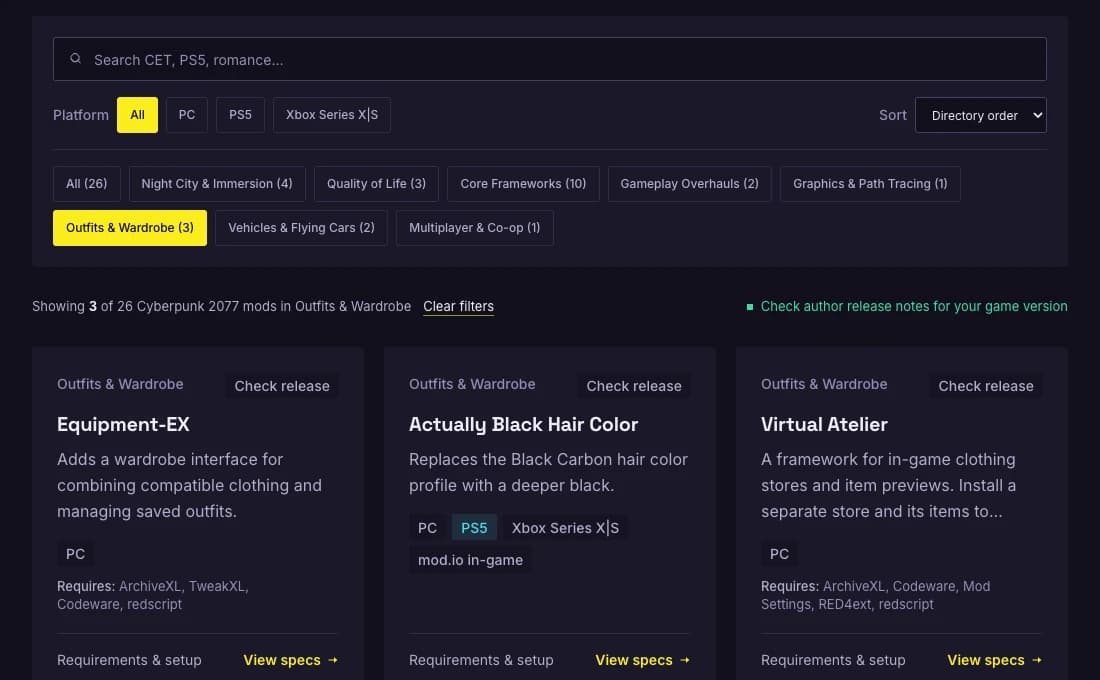Show All (26) category

[86, 184]
